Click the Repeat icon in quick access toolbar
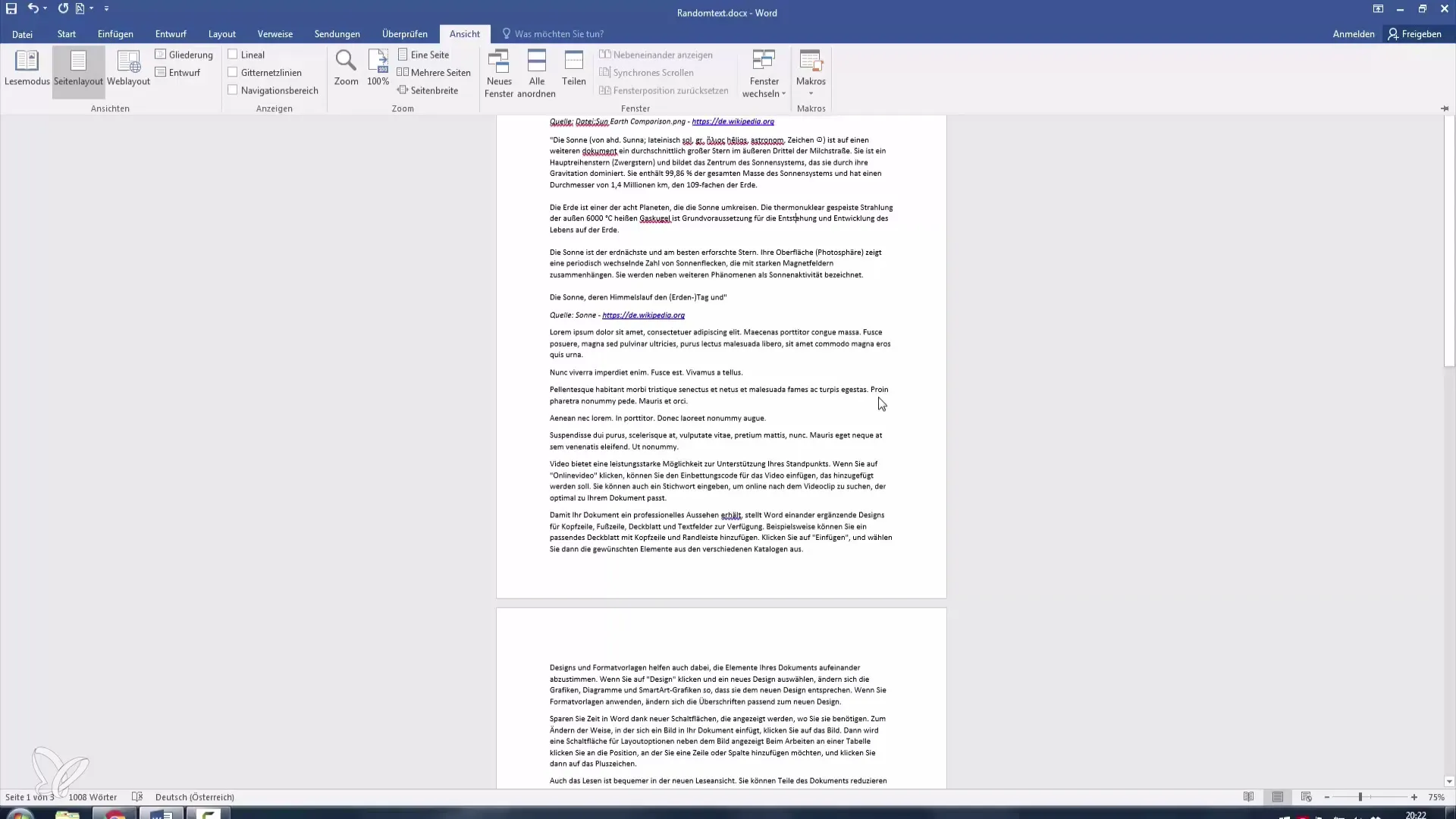Screen dimensions: 1456x819 pos(63,8)
